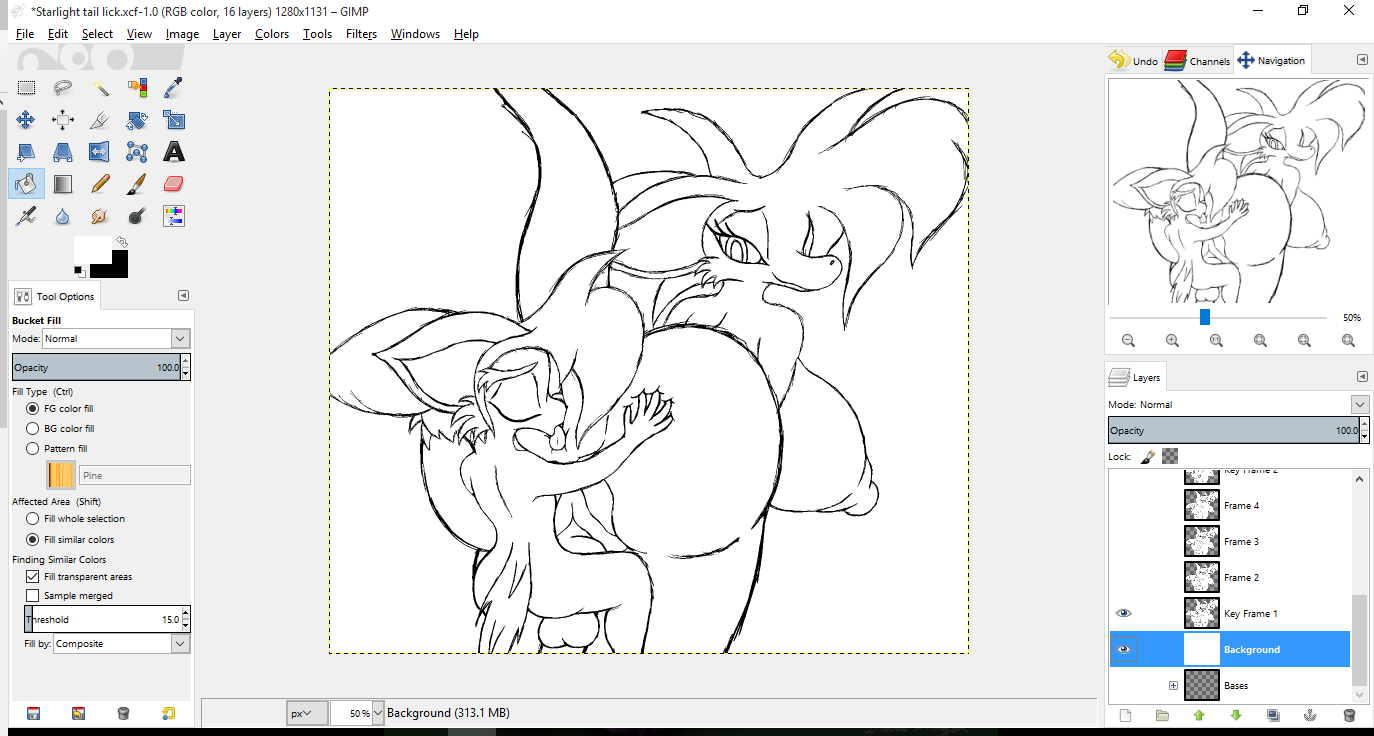Expand the Bases layer group
Viewport: 1374px width, 736px height.
point(1173,685)
